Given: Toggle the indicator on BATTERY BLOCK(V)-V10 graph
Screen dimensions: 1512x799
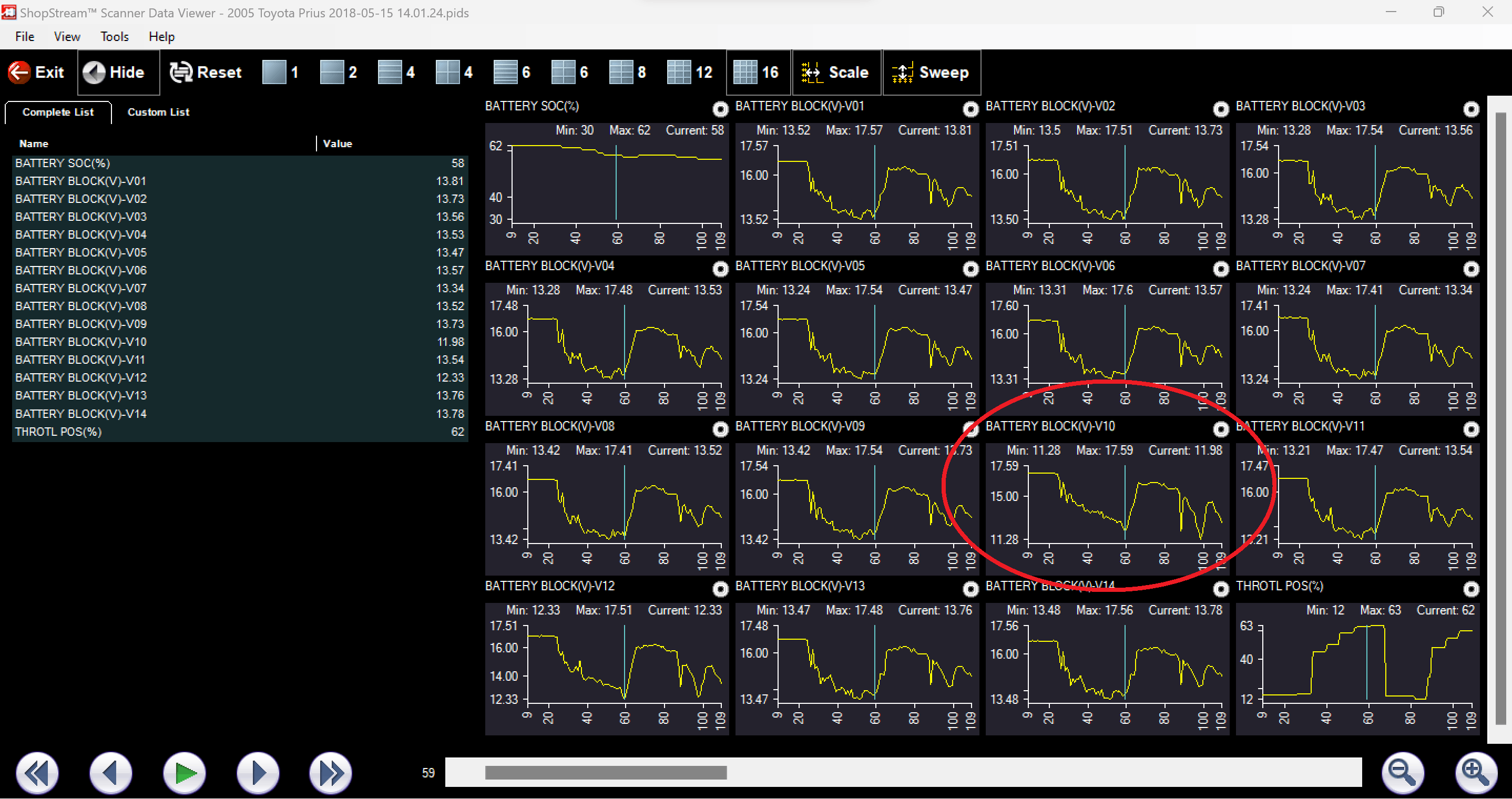Looking at the screenshot, I should pos(1221,429).
